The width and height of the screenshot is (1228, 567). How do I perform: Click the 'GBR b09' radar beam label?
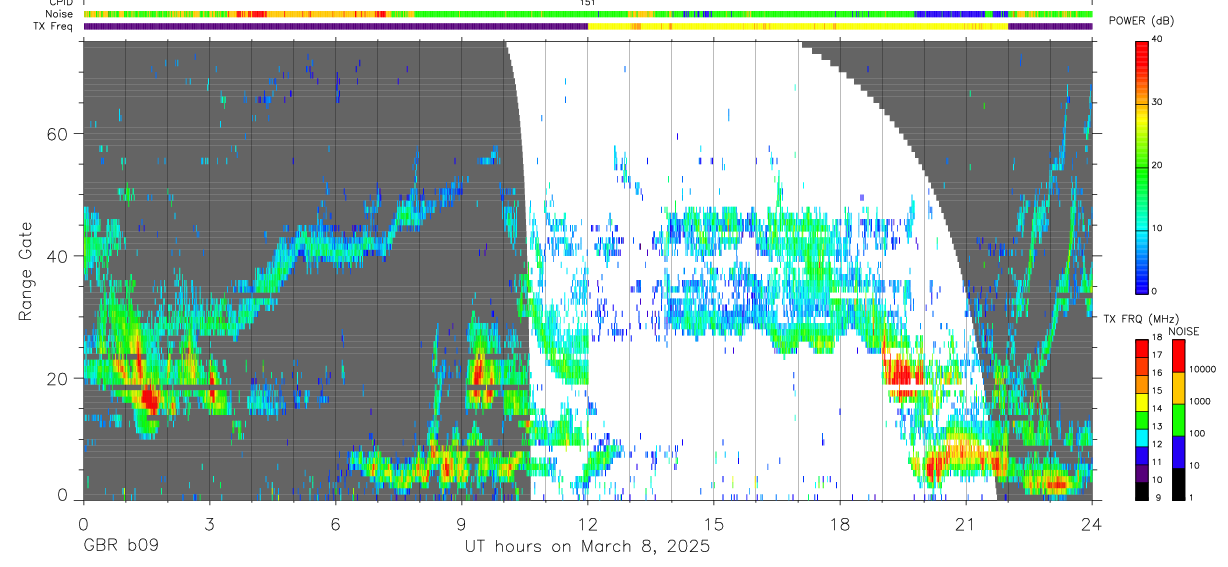coord(120,547)
